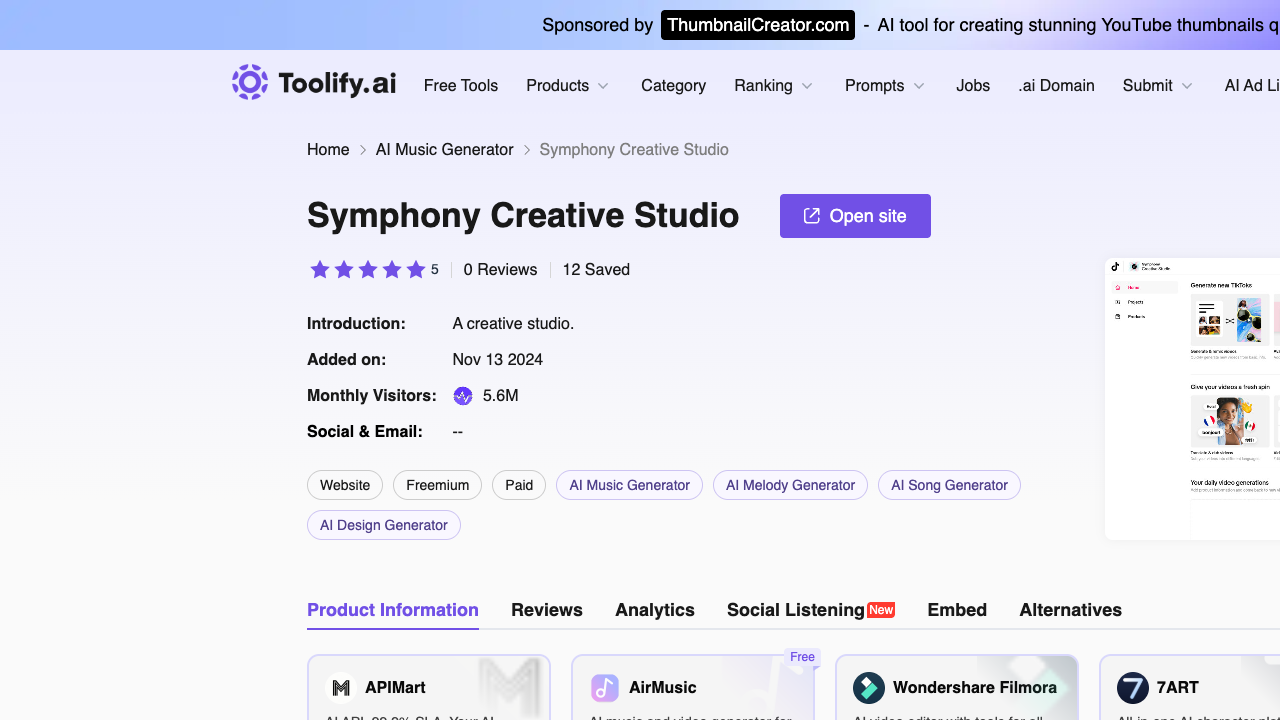
Task: Click the Freemium tag
Action: (438, 485)
